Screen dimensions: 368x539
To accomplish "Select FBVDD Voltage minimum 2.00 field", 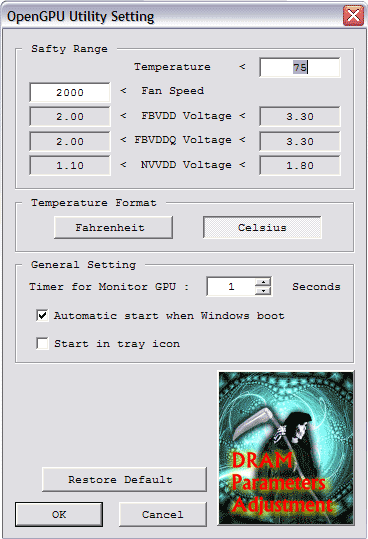I will (70, 117).
